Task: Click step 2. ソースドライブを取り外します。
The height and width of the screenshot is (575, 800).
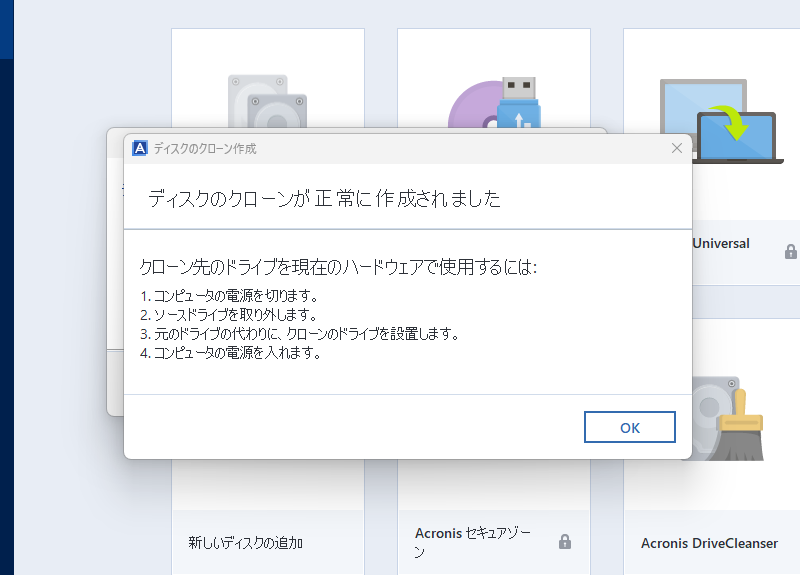Action: pyautogui.click(x=229, y=314)
